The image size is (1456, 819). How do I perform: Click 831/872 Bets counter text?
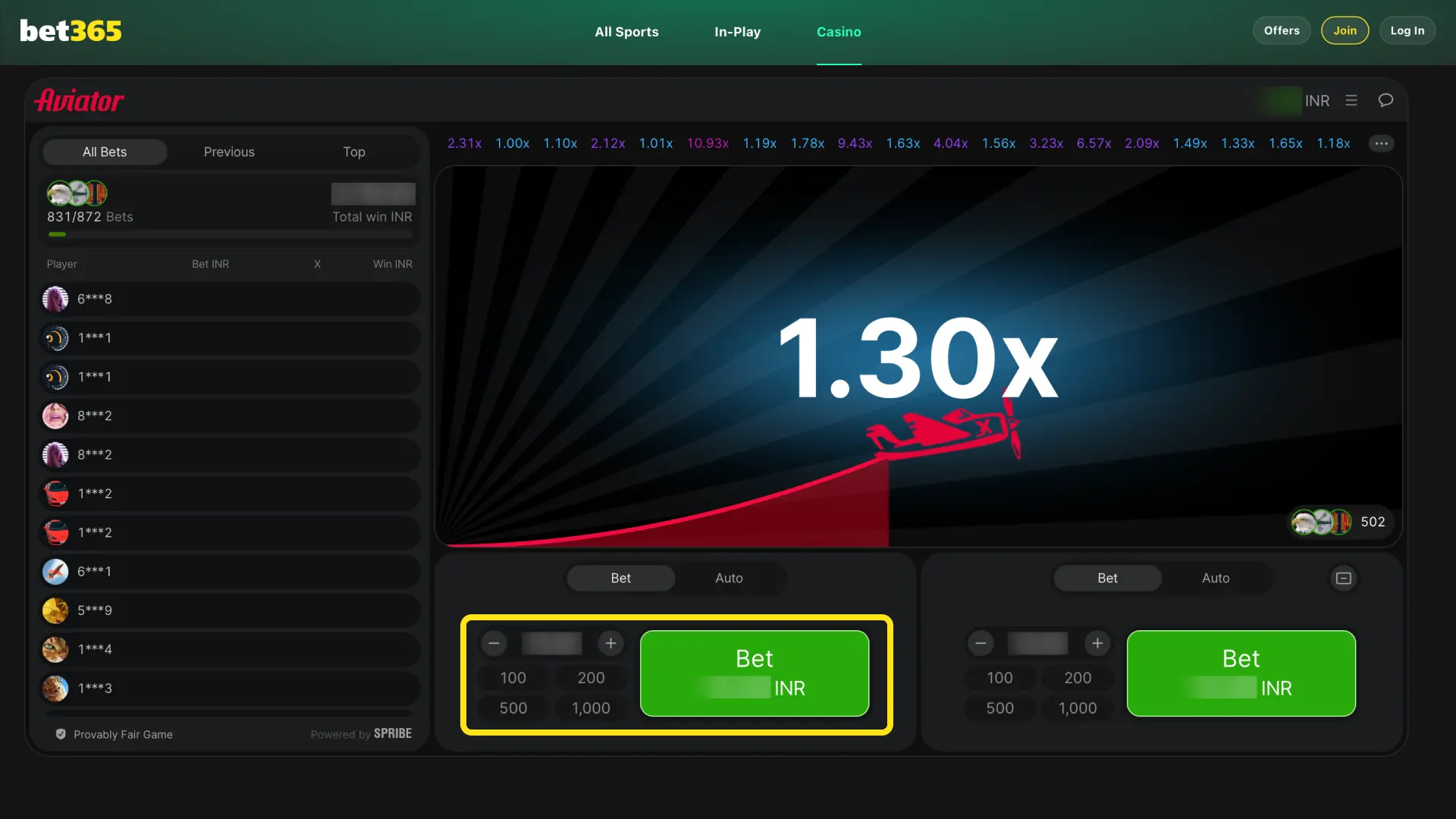click(x=89, y=217)
